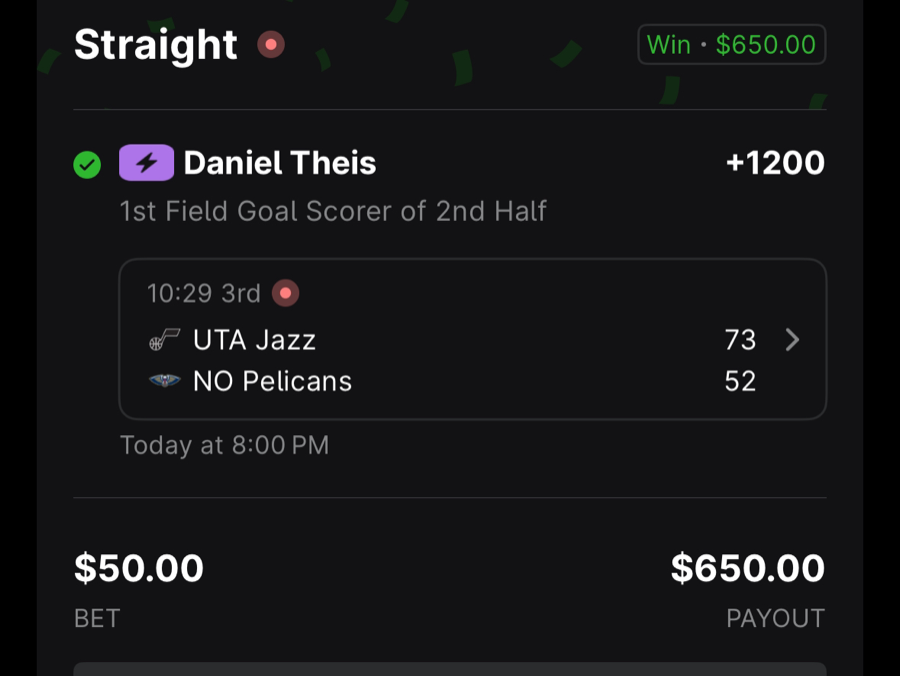Click the red live indicator next to Straight
The height and width of the screenshot is (676, 900).
pos(270,44)
